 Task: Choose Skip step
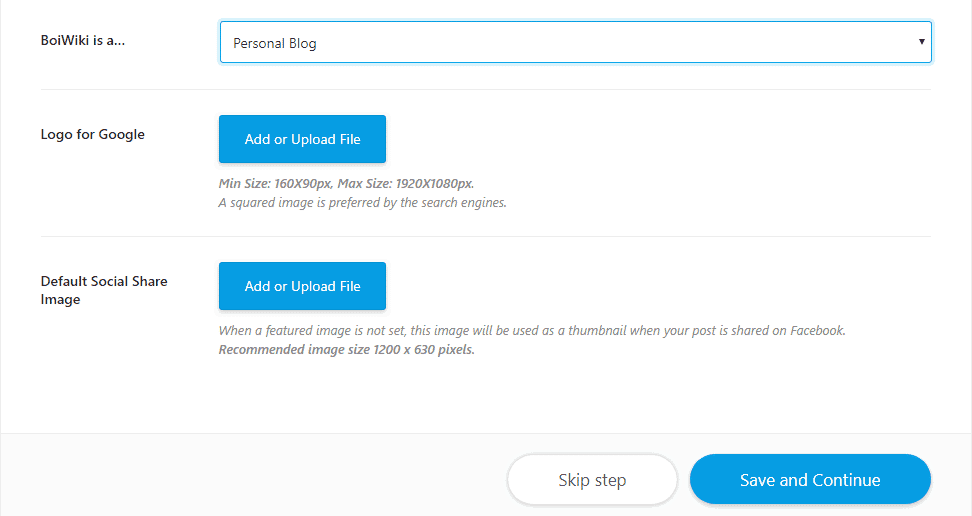coord(592,479)
